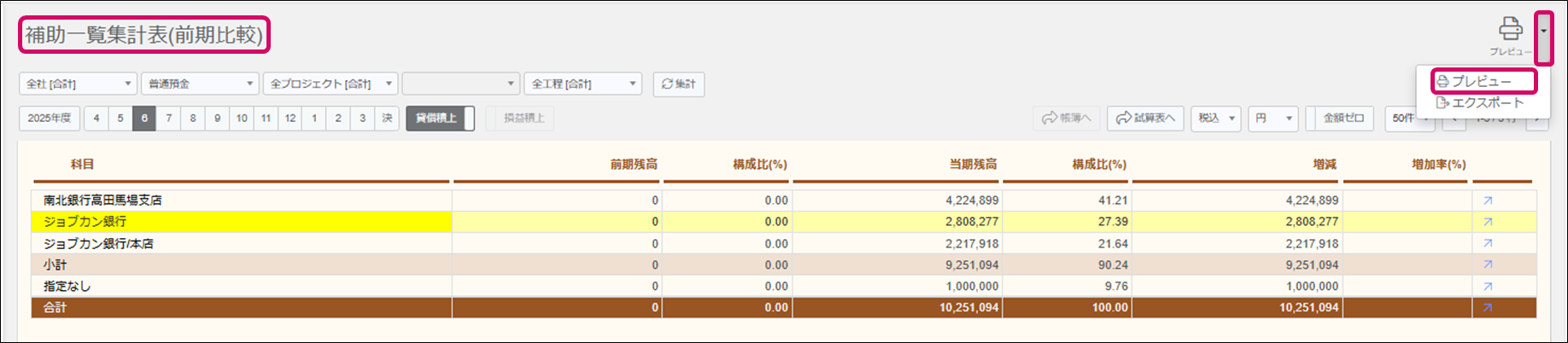The height and width of the screenshot is (343, 1568).
Task: Click the 試算表へ button
Action: [1145, 119]
